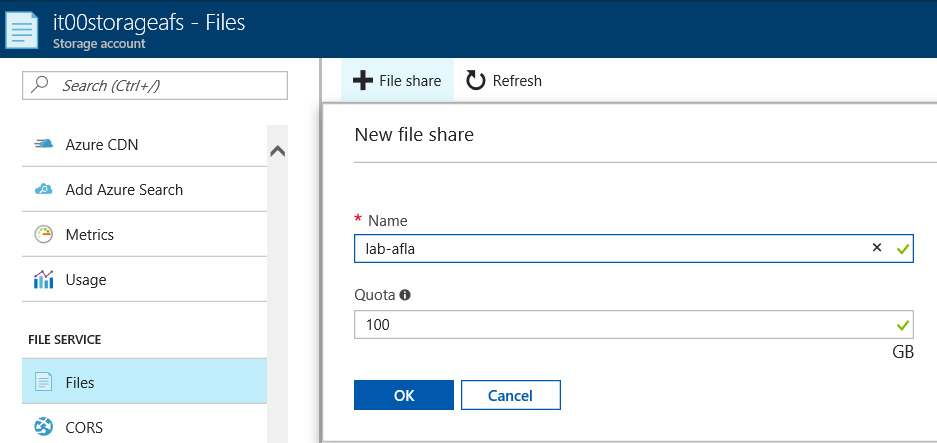The height and width of the screenshot is (443, 937).
Task: Select the Azure CDN menu entry
Action: coord(145,144)
